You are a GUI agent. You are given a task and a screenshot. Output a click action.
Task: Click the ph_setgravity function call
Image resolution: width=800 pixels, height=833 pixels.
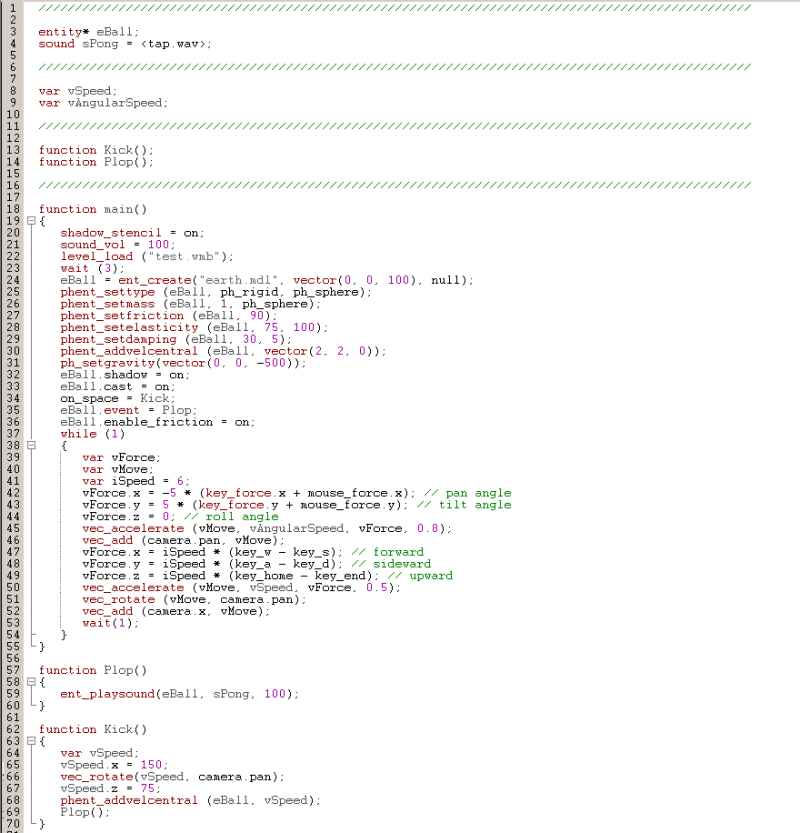point(100,363)
